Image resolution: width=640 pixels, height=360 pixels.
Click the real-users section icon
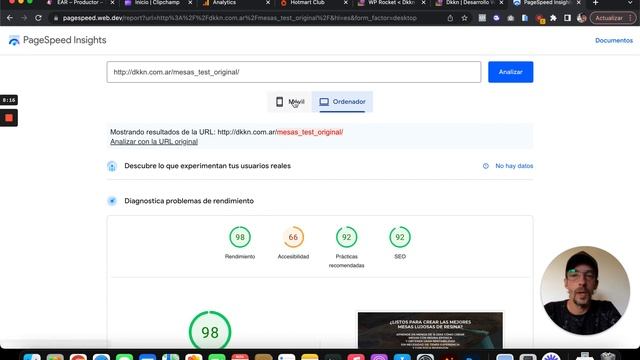[112, 166]
